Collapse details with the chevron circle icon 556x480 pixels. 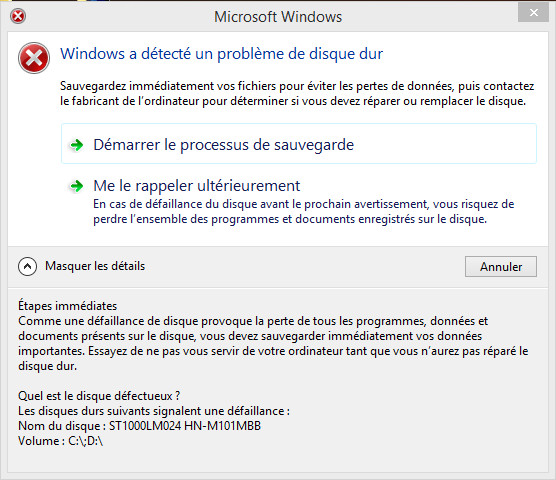coord(27,266)
